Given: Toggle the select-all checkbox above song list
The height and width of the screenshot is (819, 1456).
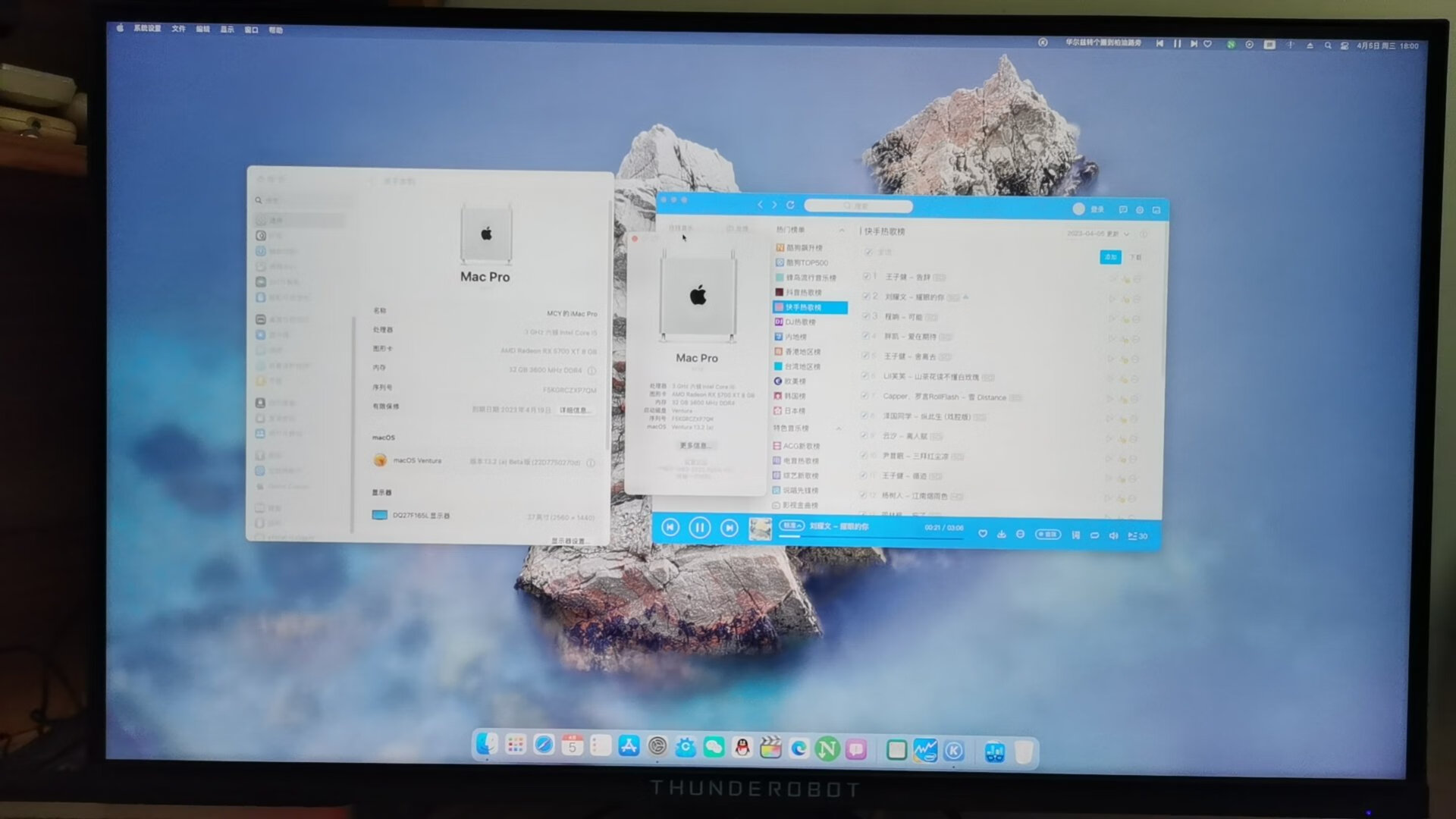Looking at the screenshot, I should point(868,252).
